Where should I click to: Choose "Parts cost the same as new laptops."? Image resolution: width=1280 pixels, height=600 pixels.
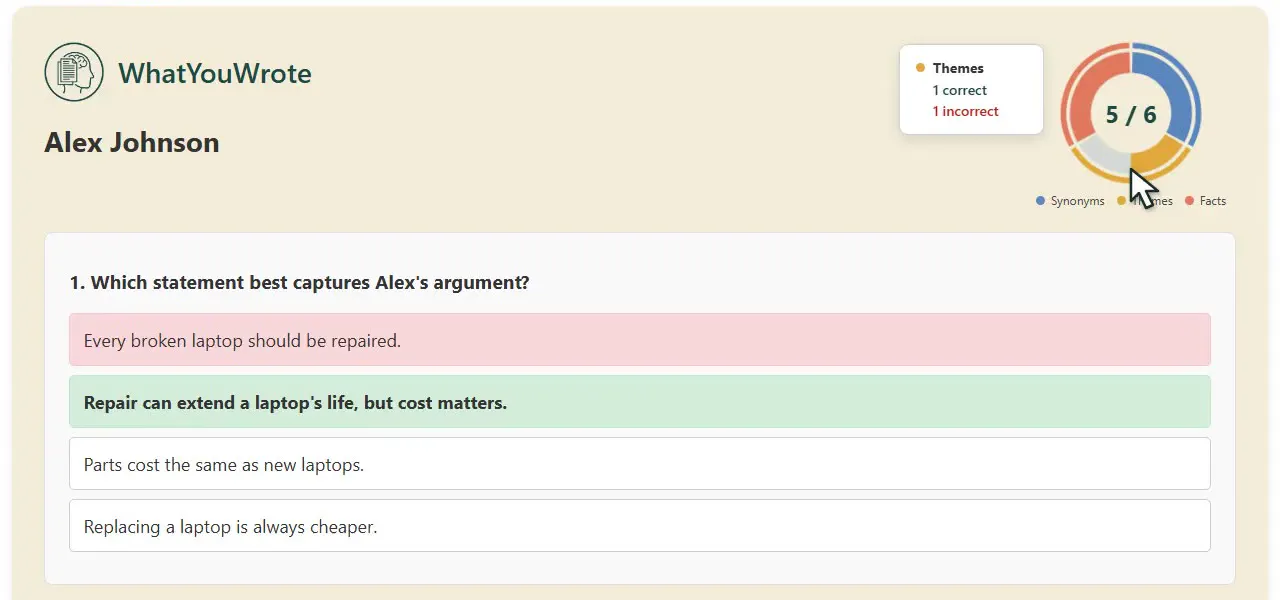[x=640, y=463]
